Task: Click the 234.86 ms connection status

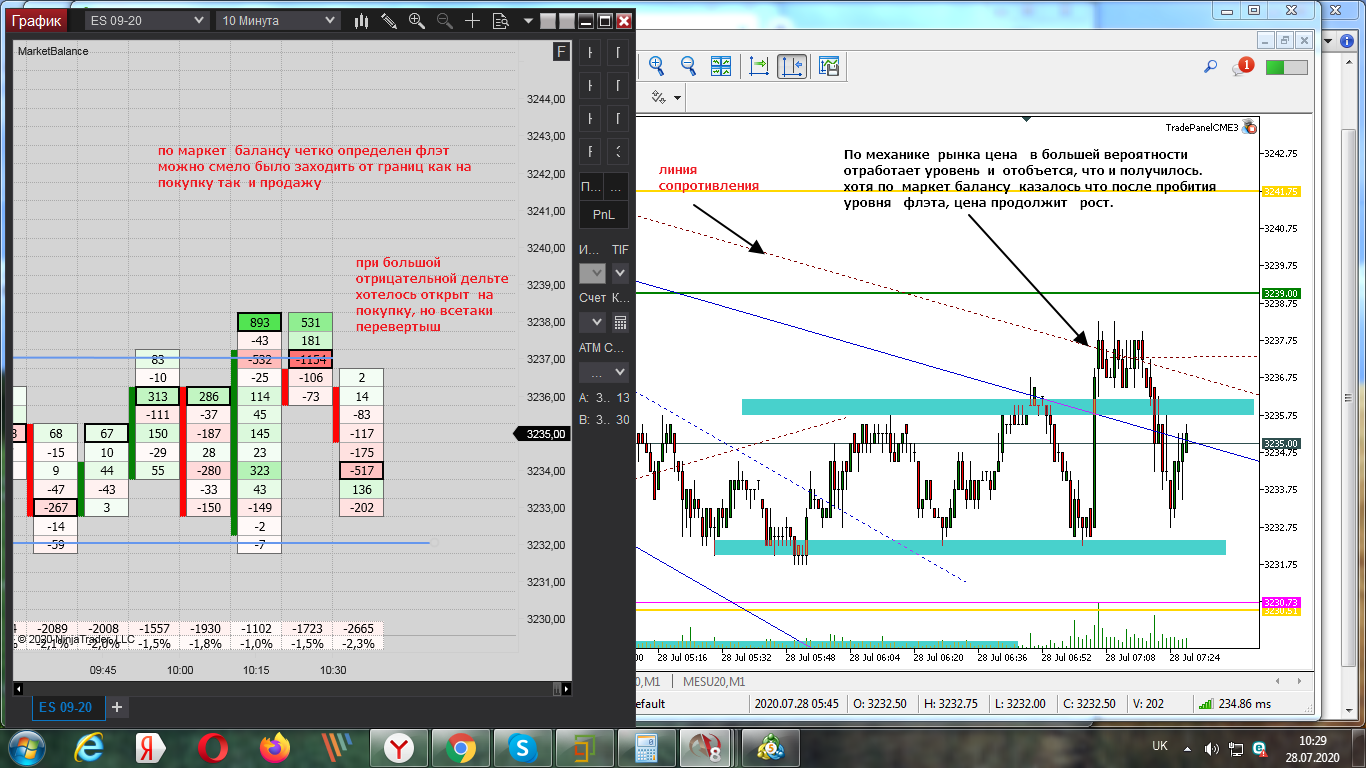Action: click(1234, 704)
